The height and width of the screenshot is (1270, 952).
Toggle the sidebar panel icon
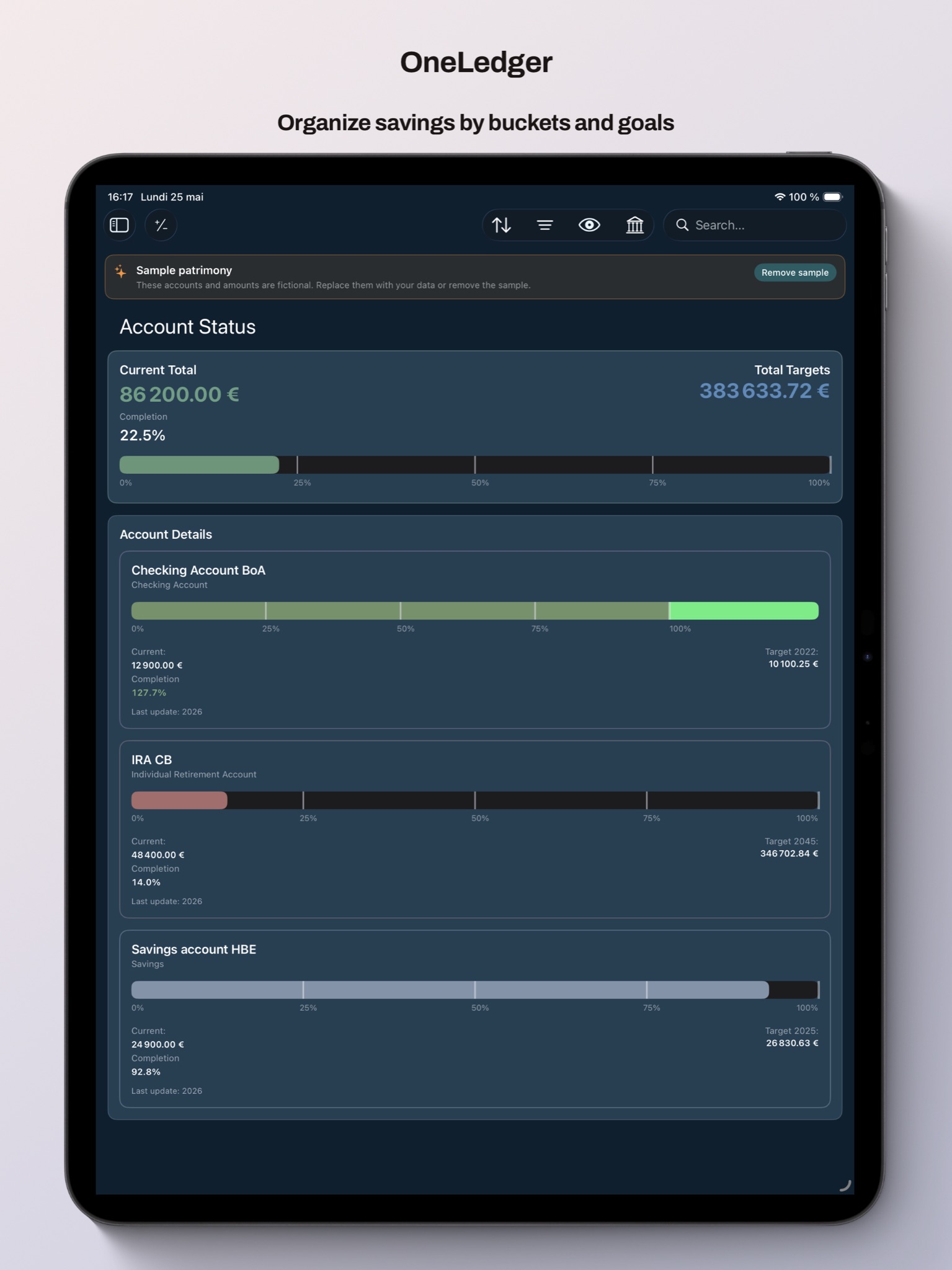click(119, 225)
